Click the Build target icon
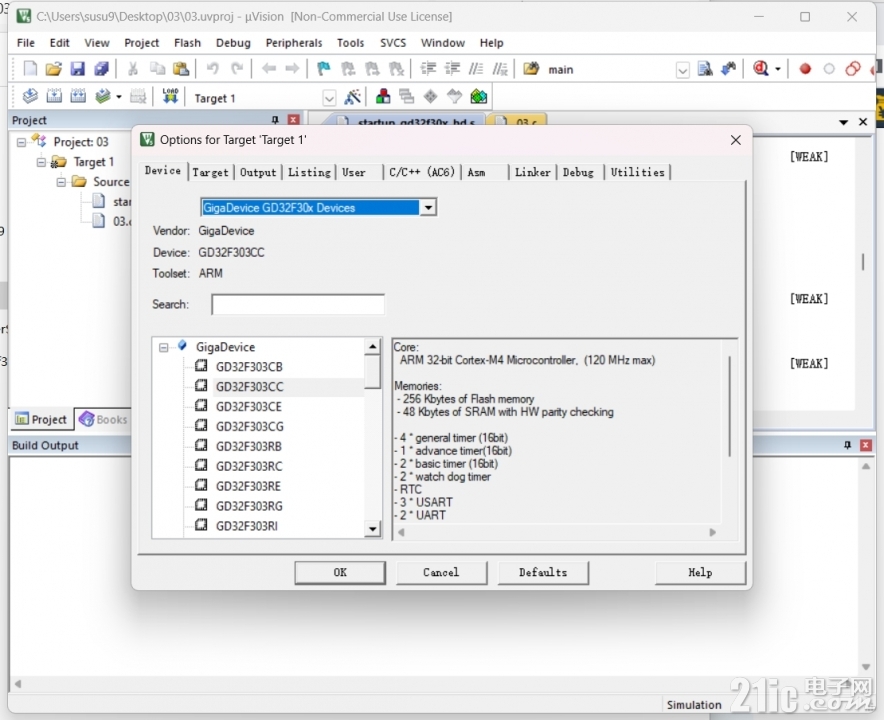The height and width of the screenshot is (720, 884). pyautogui.click(x=54, y=96)
